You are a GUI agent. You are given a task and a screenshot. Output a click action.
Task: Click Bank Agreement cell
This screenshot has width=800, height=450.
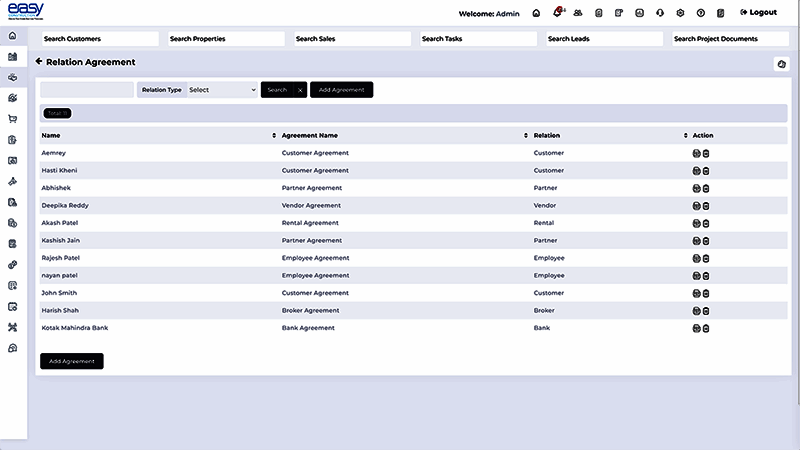pyautogui.click(x=308, y=328)
